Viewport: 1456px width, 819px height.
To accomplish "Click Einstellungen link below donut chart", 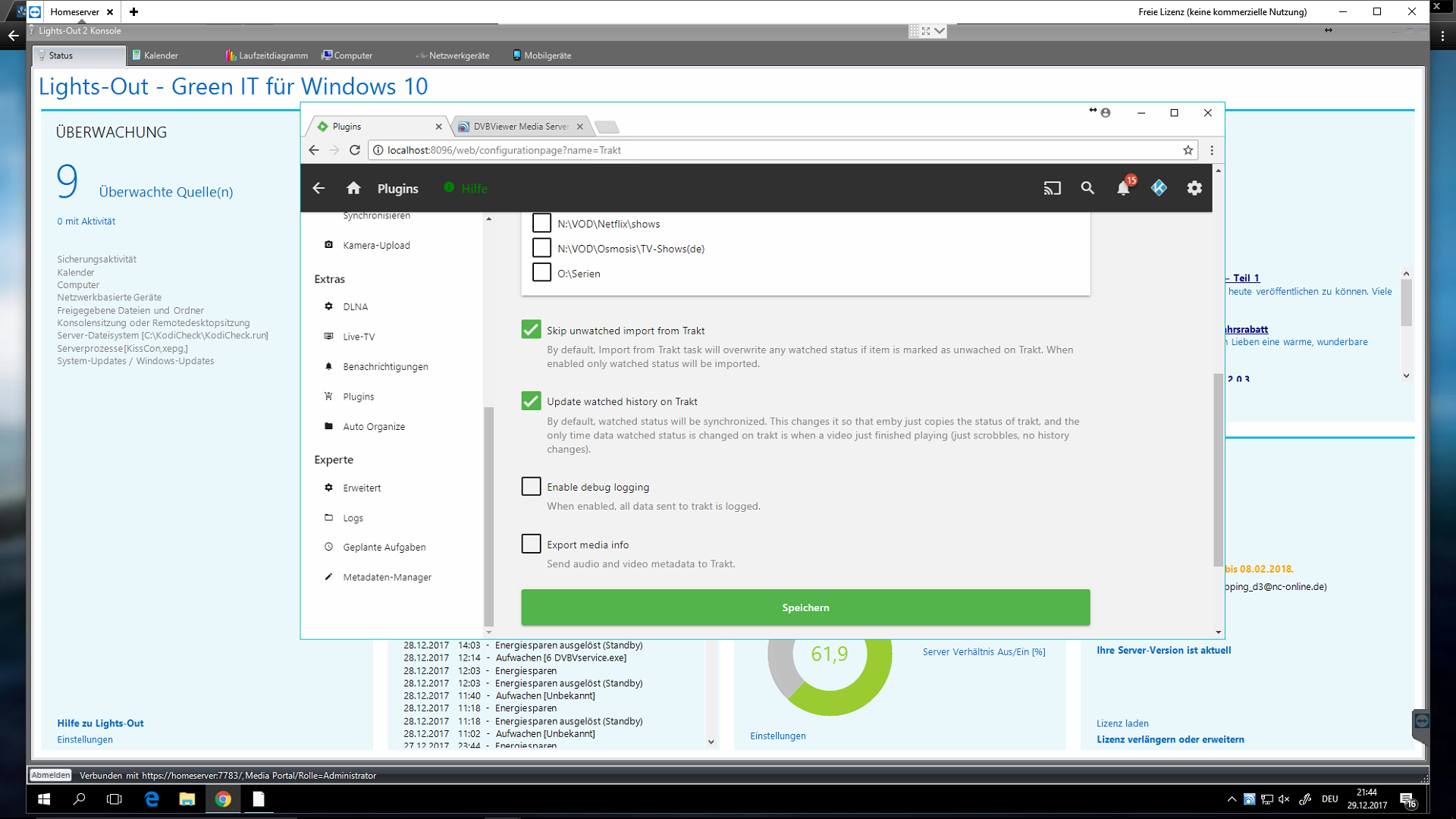I will (778, 736).
